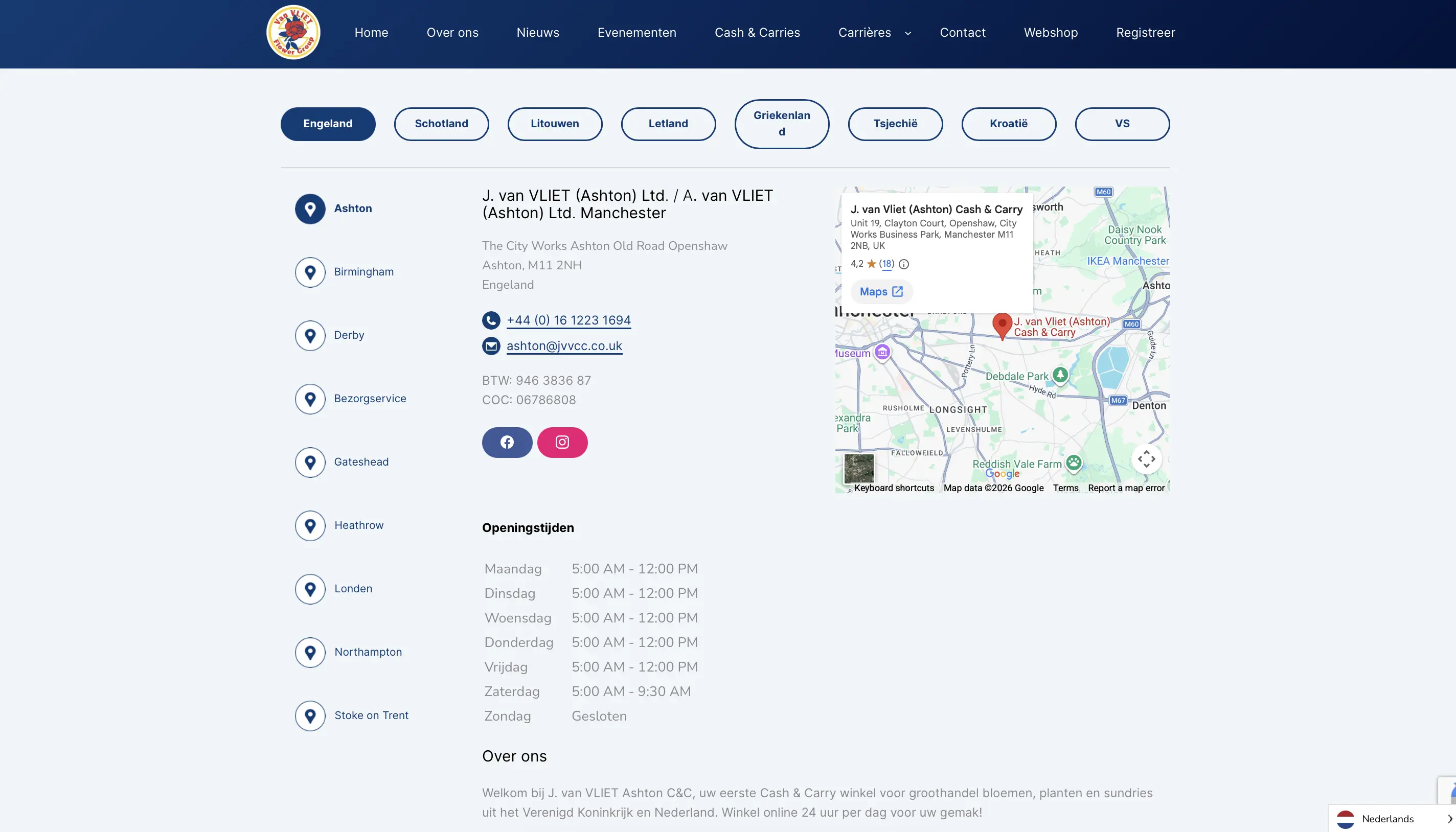This screenshot has width=1456, height=832.
Task: Open the Facebook page button
Action: (507, 442)
